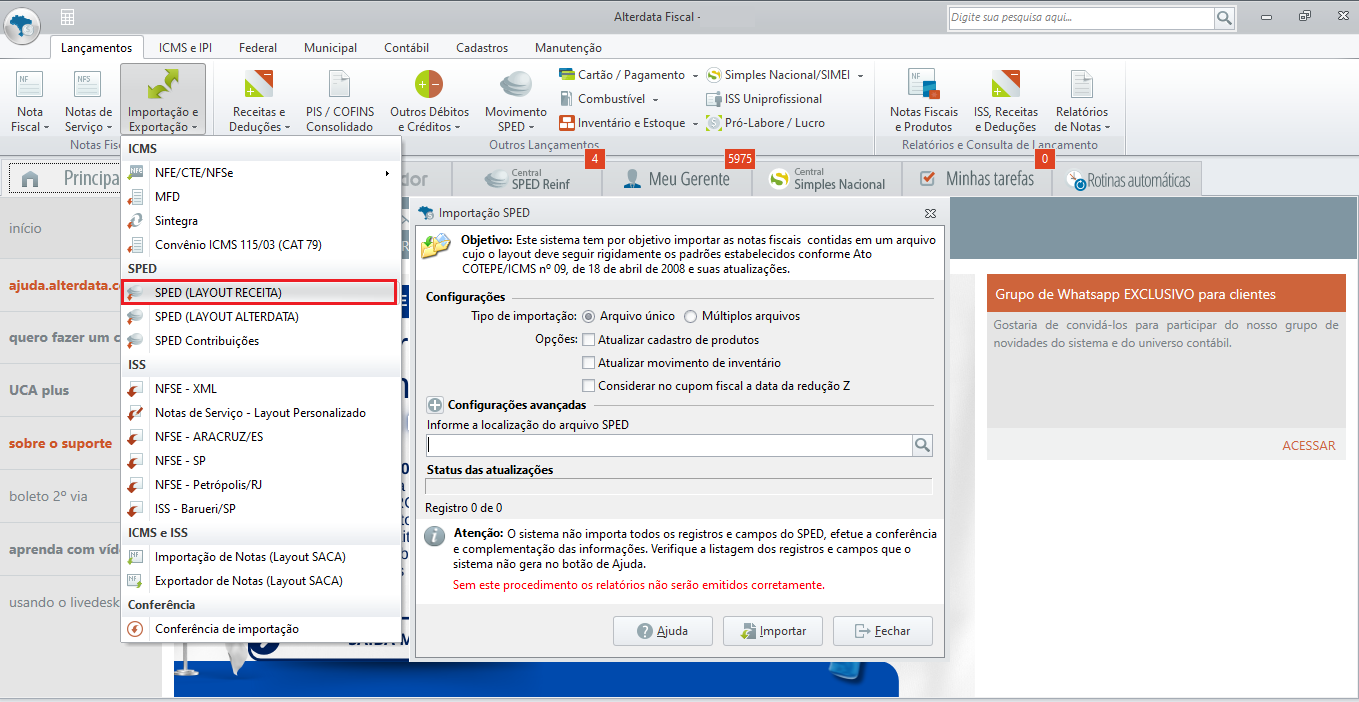Check Atualizar cadastro de produtos

(x=589, y=340)
